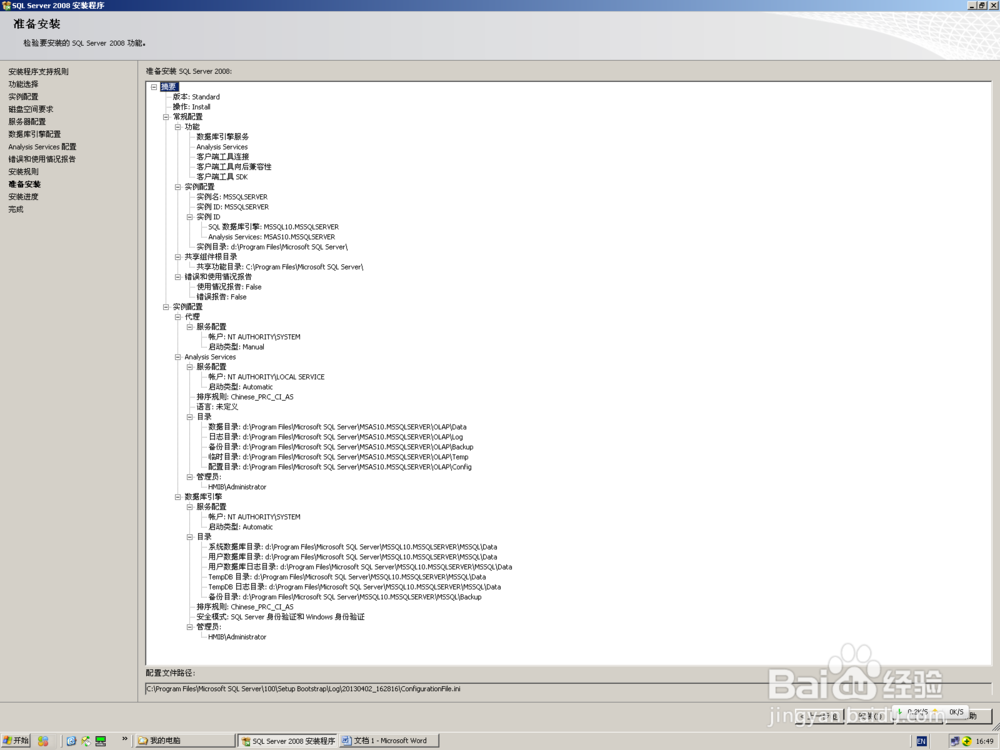Select 错误报告: False row
Viewport: 1000px width, 750px height.
click(221, 297)
